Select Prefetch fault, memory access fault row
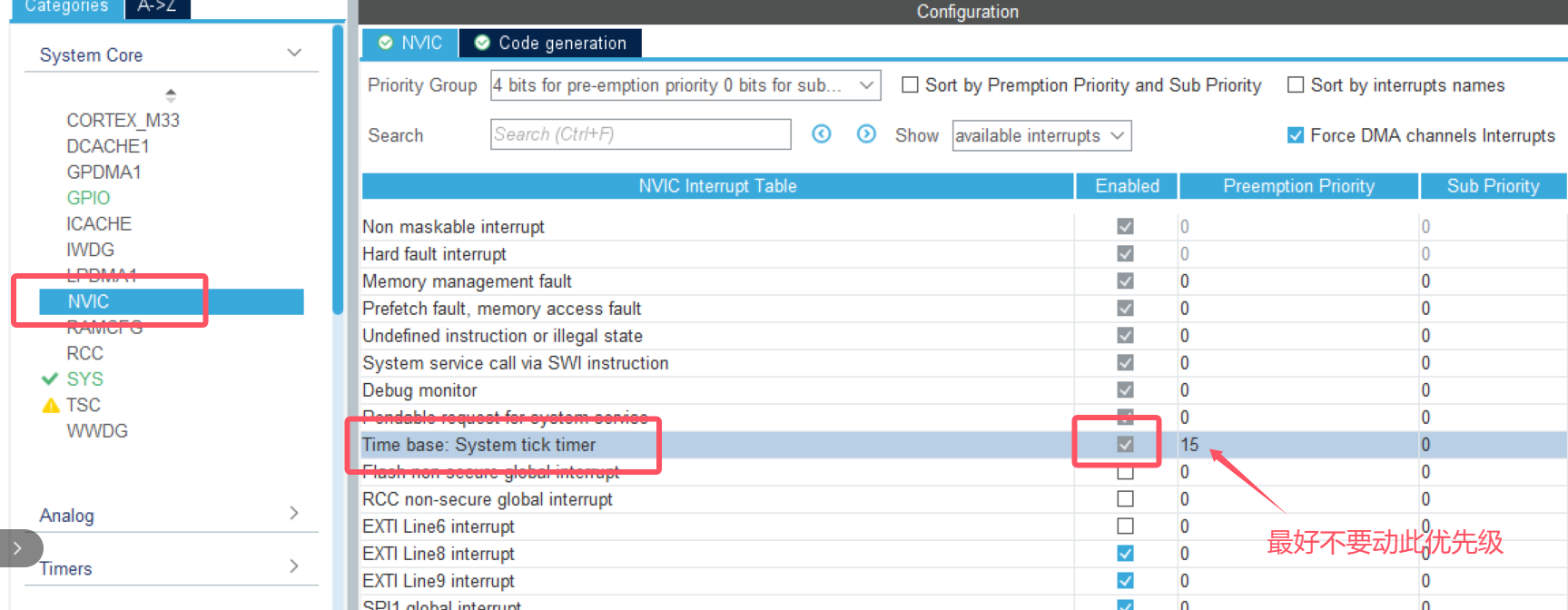This screenshot has width=1568, height=610. 964,308
